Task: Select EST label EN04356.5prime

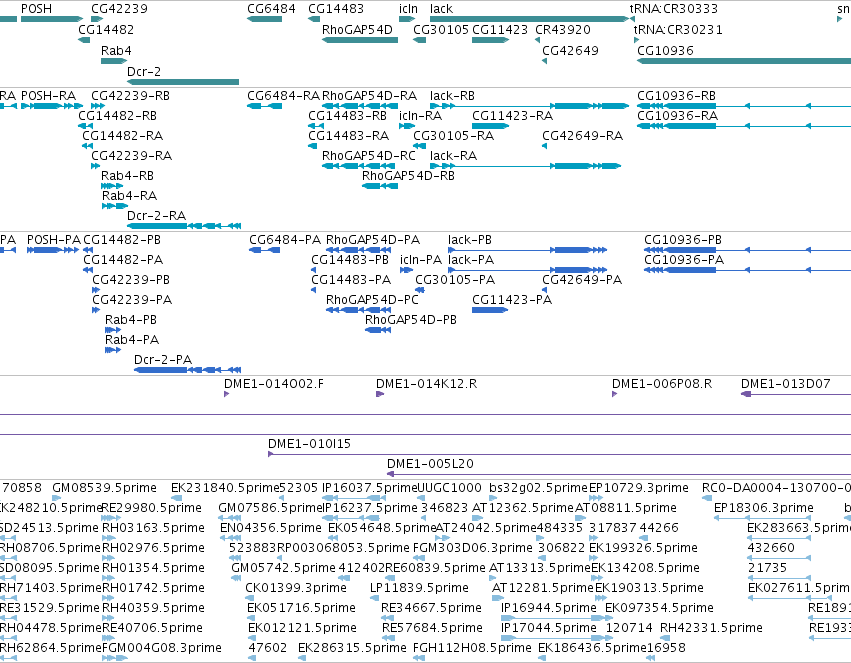Action: click(x=271, y=528)
